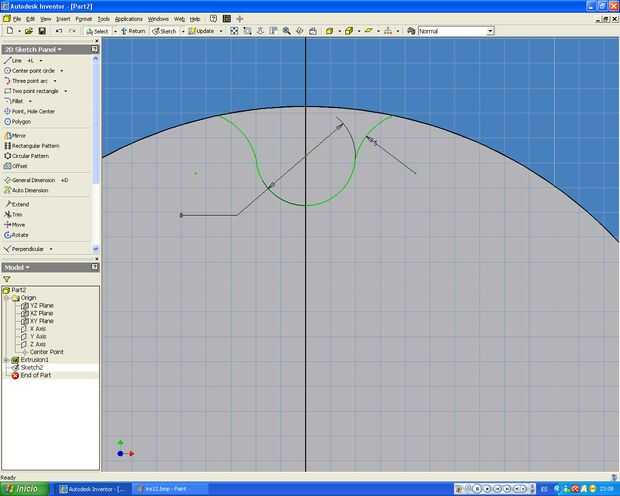Select the Trim tool
This screenshot has width=620, height=496.
click(x=13, y=215)
